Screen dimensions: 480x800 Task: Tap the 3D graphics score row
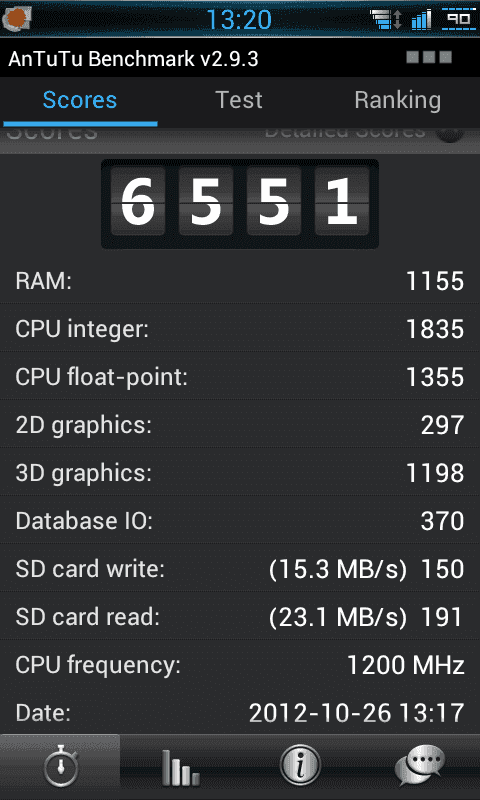point(240,473)
